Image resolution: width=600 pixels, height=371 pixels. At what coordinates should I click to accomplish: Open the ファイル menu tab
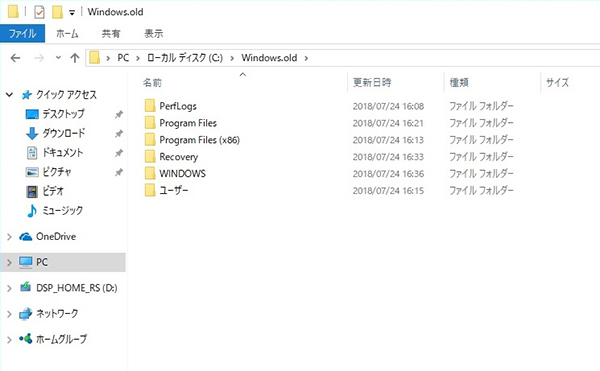[23, 34]
